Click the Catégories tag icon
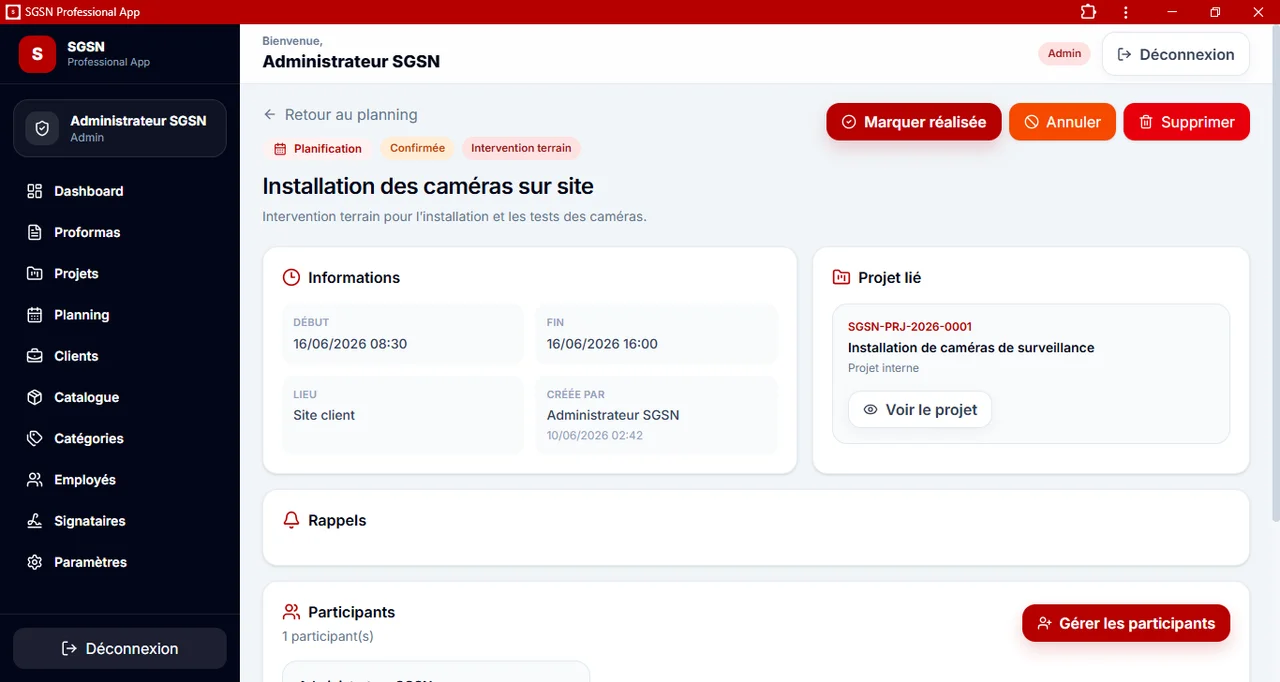Screen dimensions: 1280x682 (35, 438)
